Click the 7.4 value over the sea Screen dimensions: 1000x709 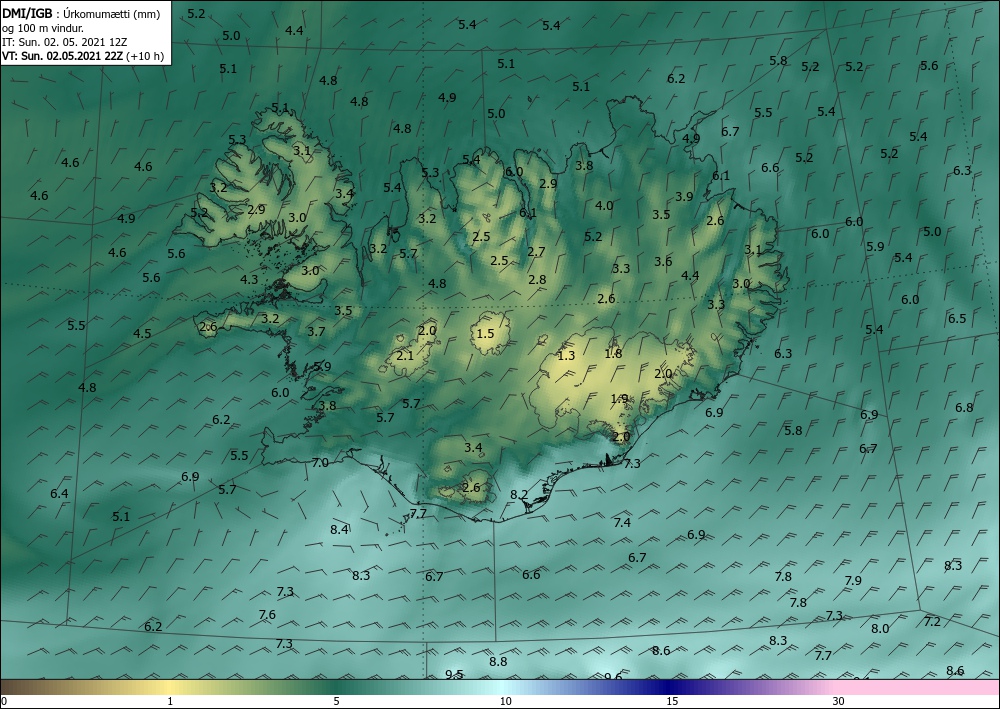pyautogui.click(x=622, y=523)
